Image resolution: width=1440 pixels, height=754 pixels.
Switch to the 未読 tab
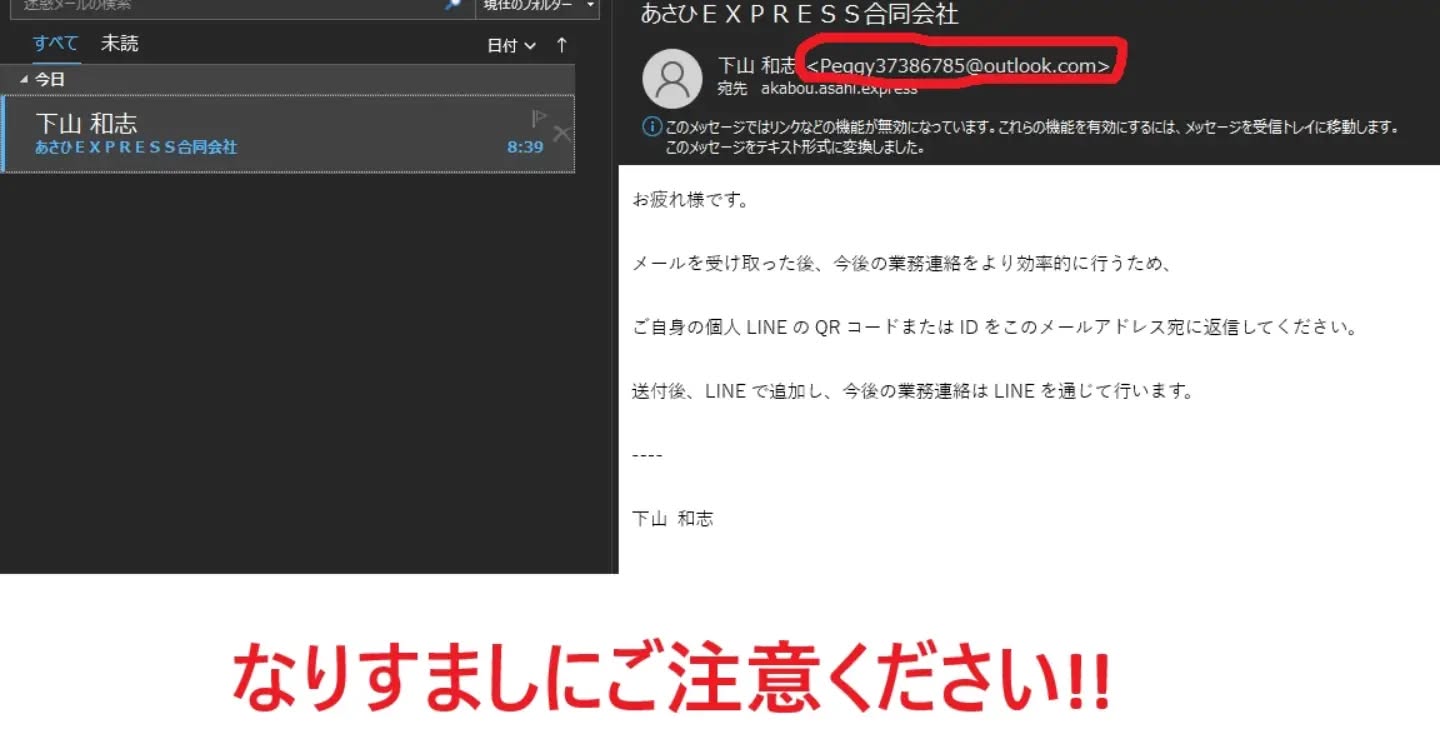tap(120, 44)
